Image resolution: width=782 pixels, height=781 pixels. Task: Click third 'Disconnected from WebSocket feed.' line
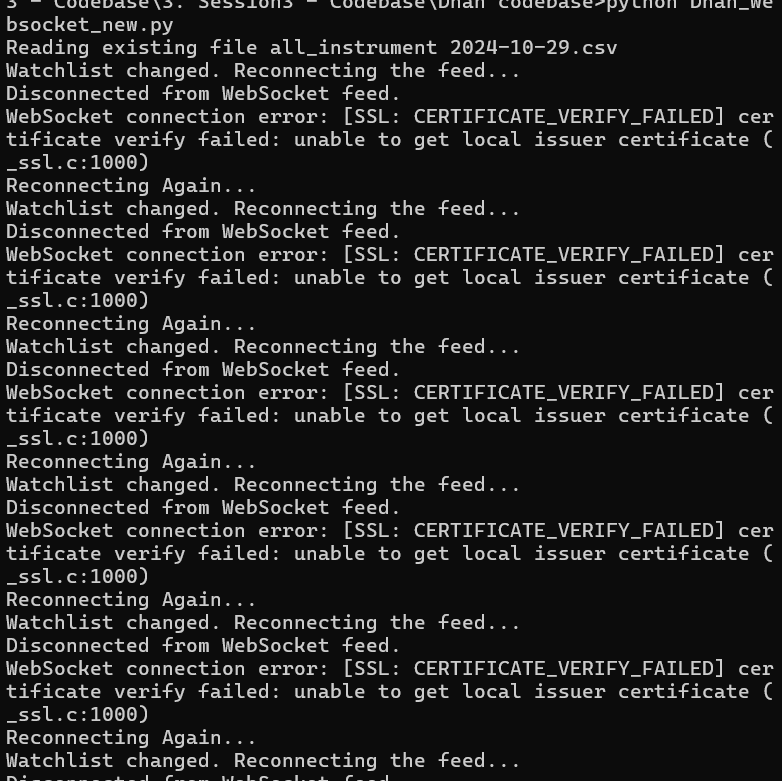tap(203, 370)
